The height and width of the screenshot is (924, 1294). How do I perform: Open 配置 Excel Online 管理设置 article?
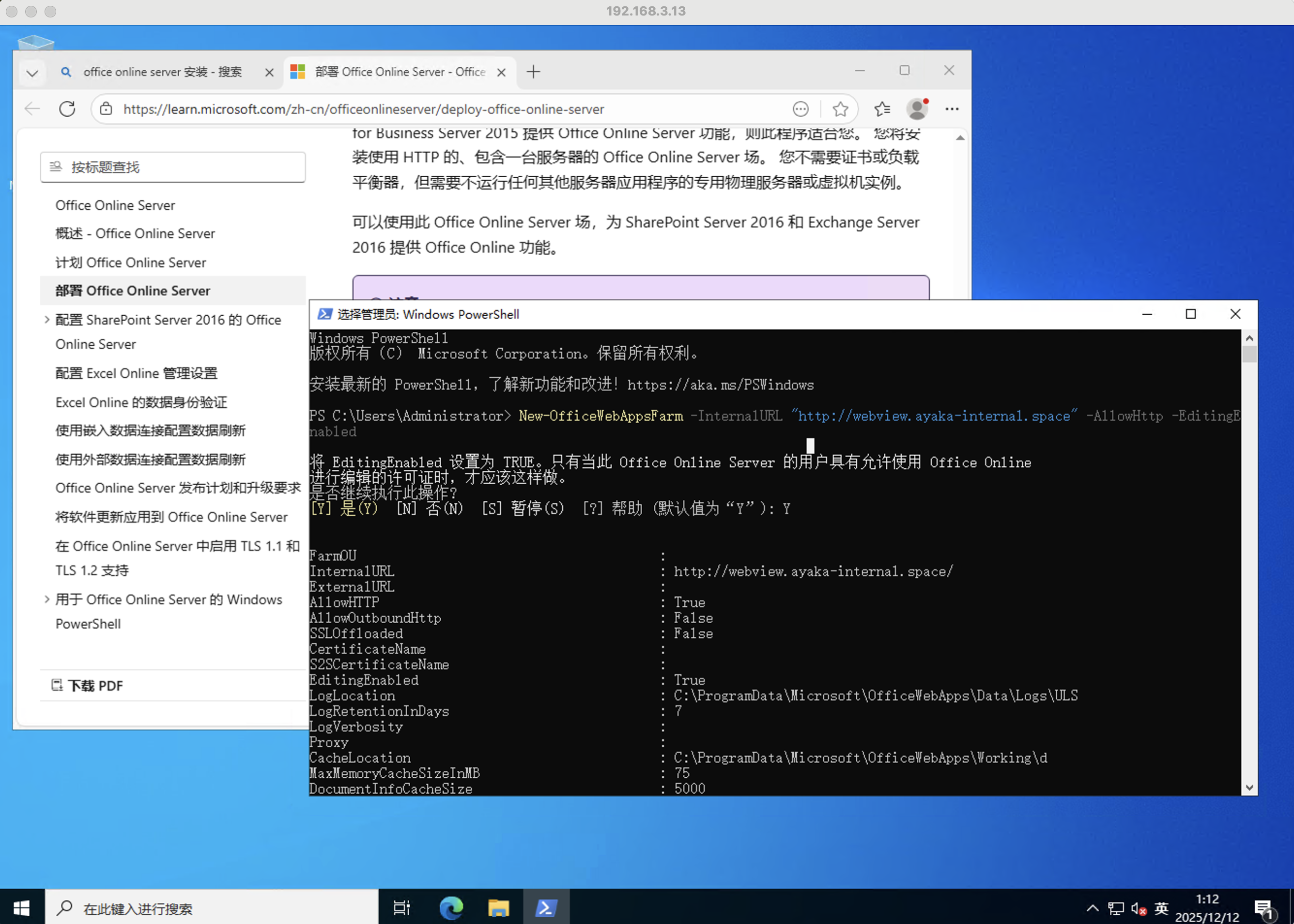point(137,373)
